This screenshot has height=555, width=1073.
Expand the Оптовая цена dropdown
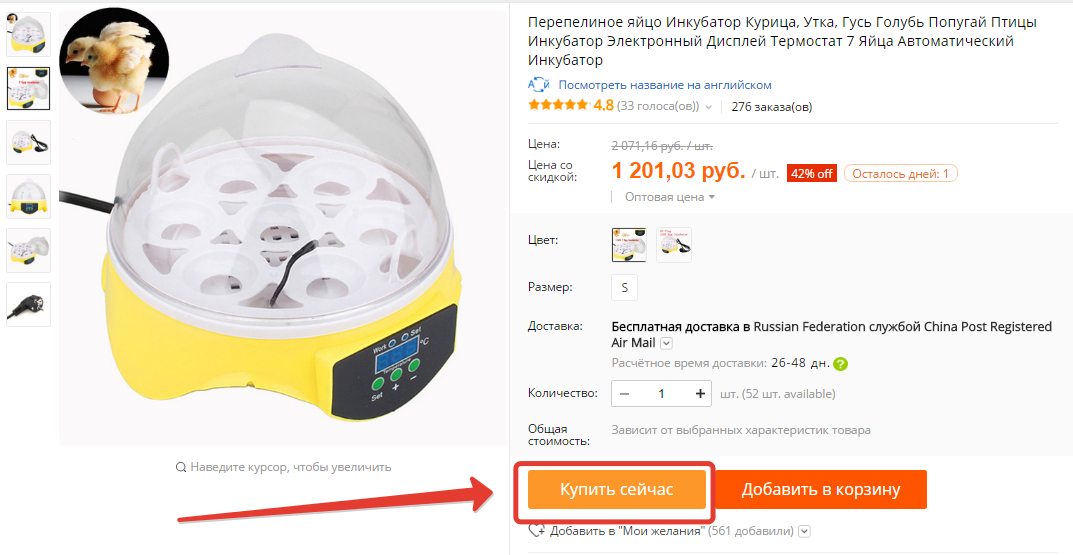coord(669,197)
